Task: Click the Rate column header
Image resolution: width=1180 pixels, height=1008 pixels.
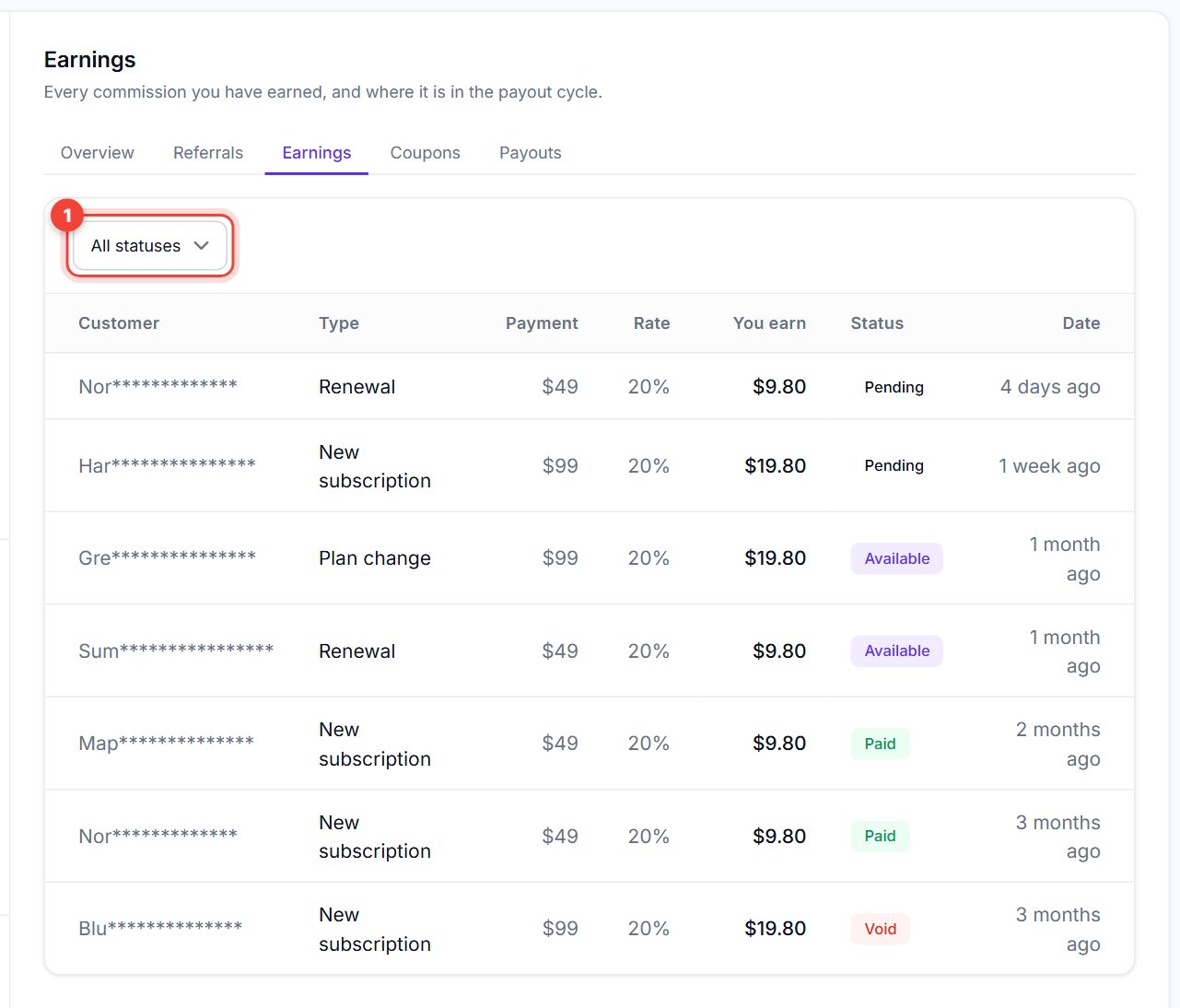Action: [x=651, y=323]
